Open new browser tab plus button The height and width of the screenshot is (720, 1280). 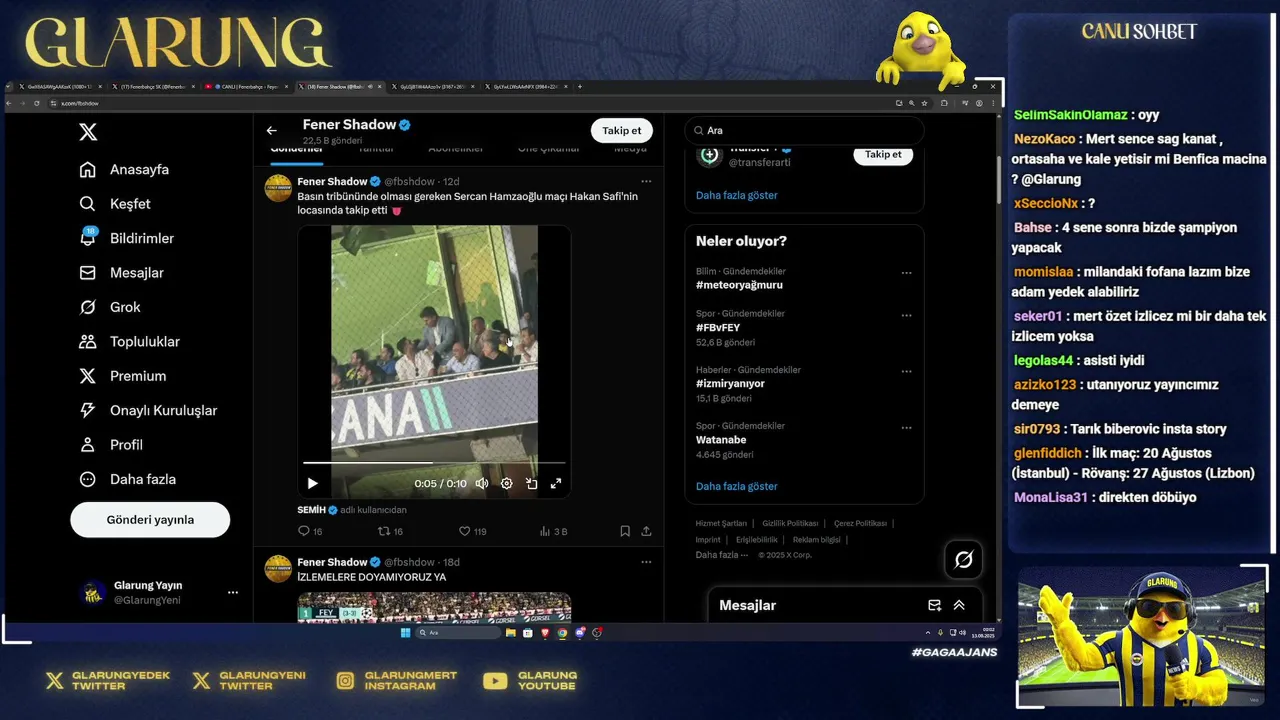(x=579, y=87)
